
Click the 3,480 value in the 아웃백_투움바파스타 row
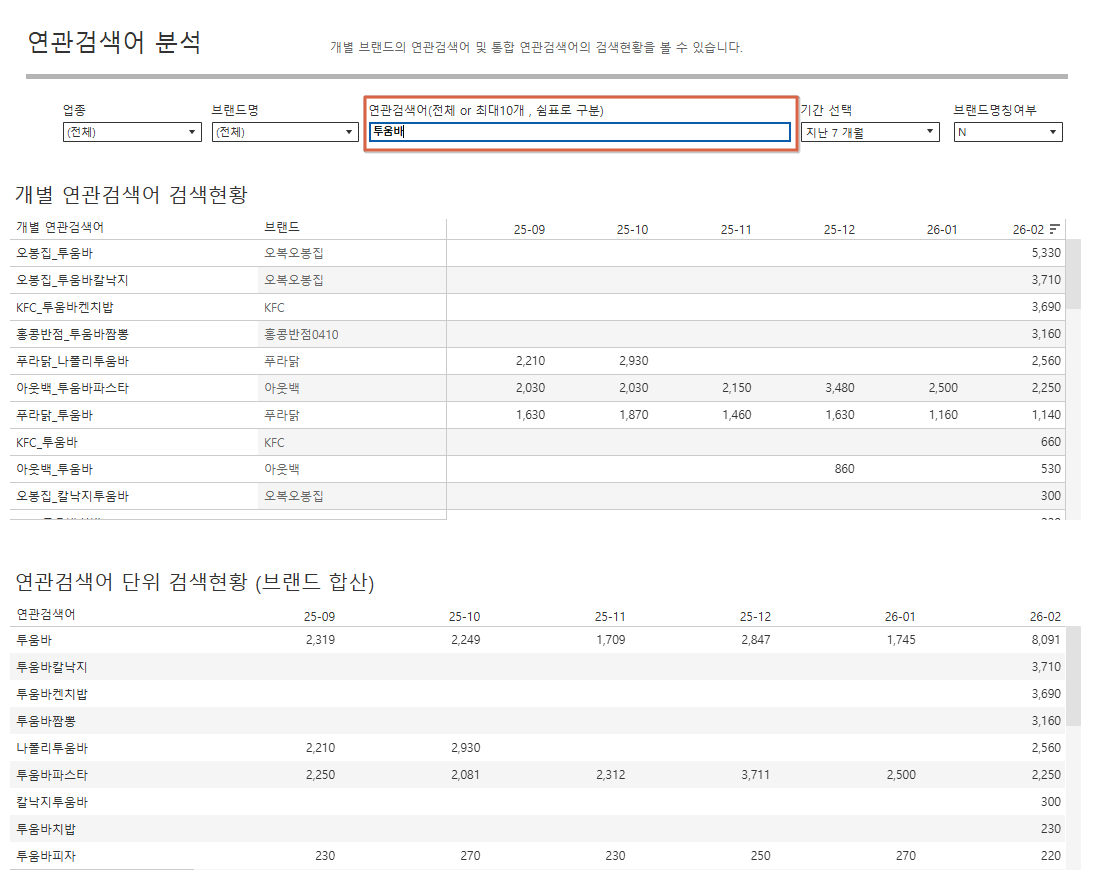[x=839, y=388]
